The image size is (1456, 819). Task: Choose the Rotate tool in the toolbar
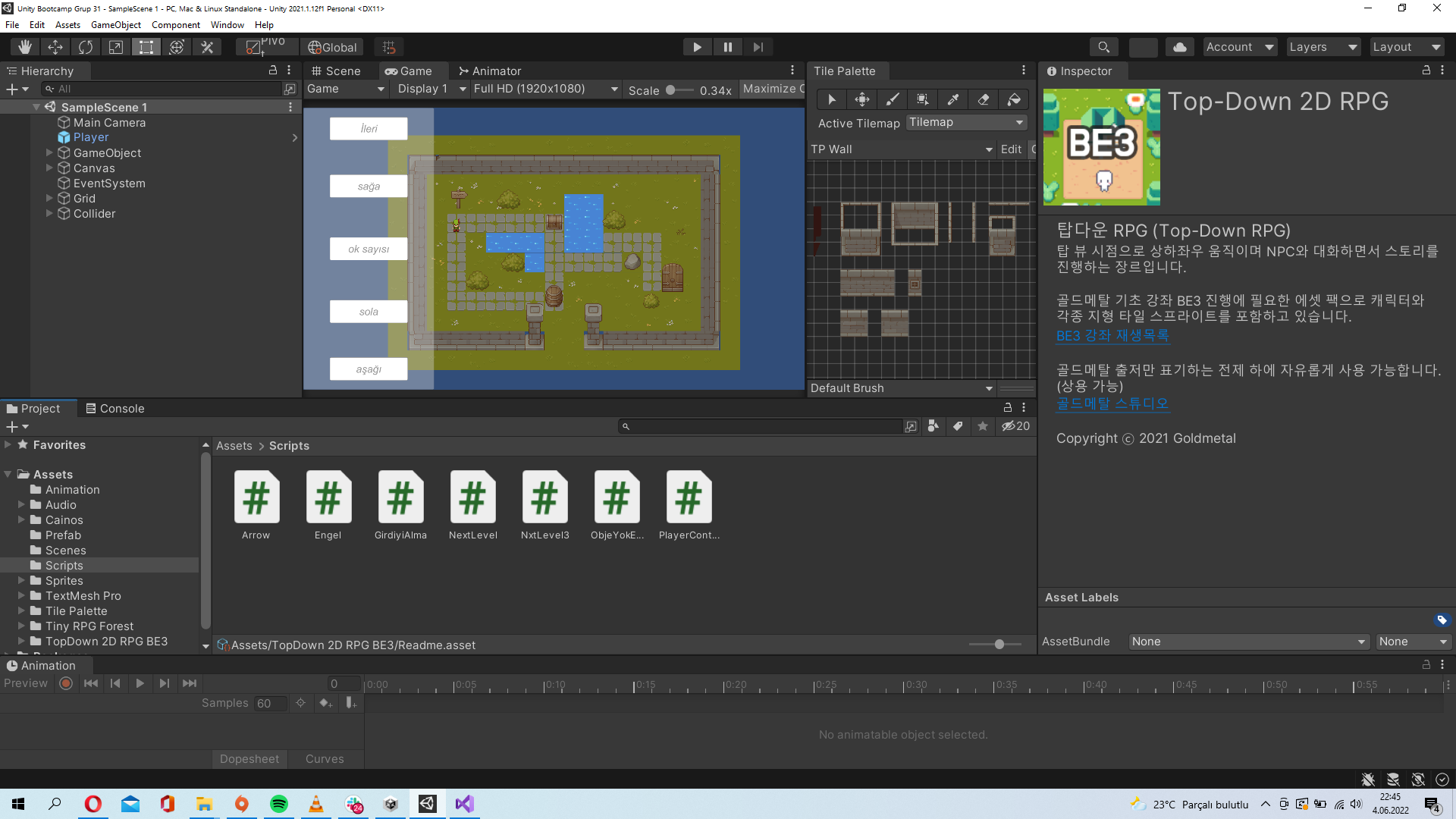[85, 46]
